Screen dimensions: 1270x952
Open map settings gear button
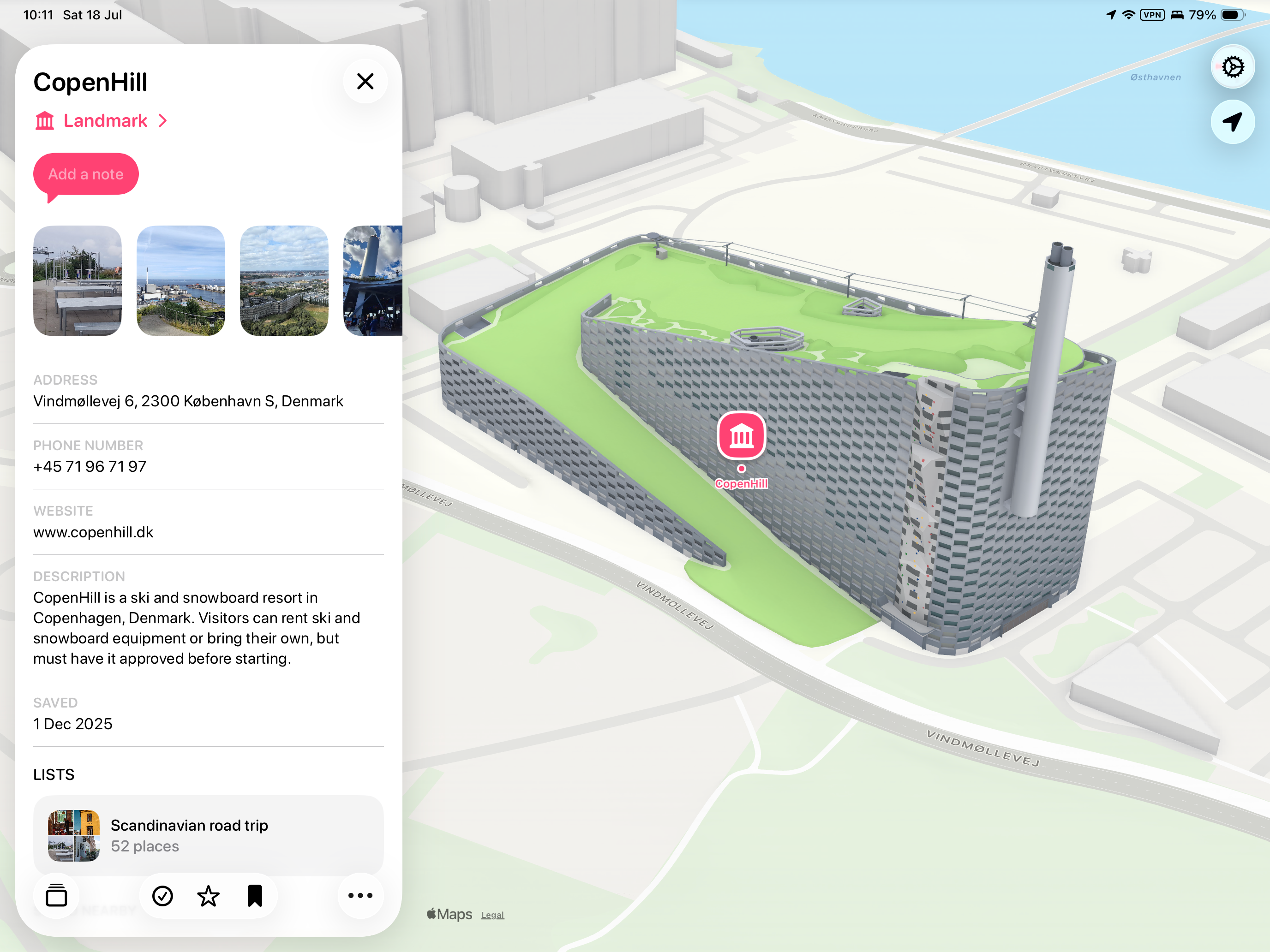click(x=1233, y=67)
